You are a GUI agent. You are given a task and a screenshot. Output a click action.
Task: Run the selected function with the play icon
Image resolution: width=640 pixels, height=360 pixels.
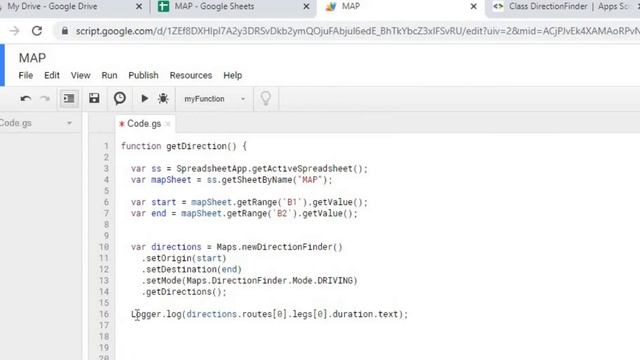coord(144,98)
